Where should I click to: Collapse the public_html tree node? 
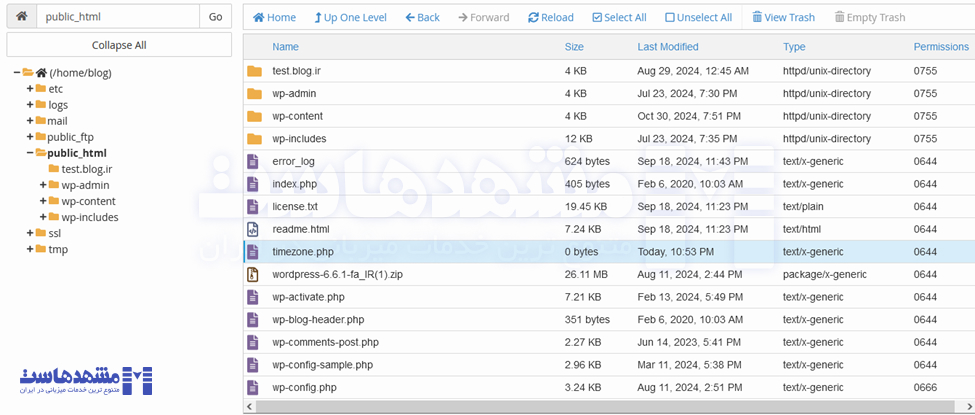pos(30,153)
